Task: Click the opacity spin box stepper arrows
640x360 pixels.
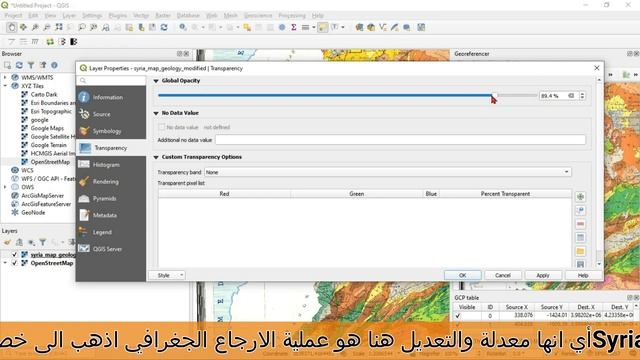Action: tap(582, 96)
